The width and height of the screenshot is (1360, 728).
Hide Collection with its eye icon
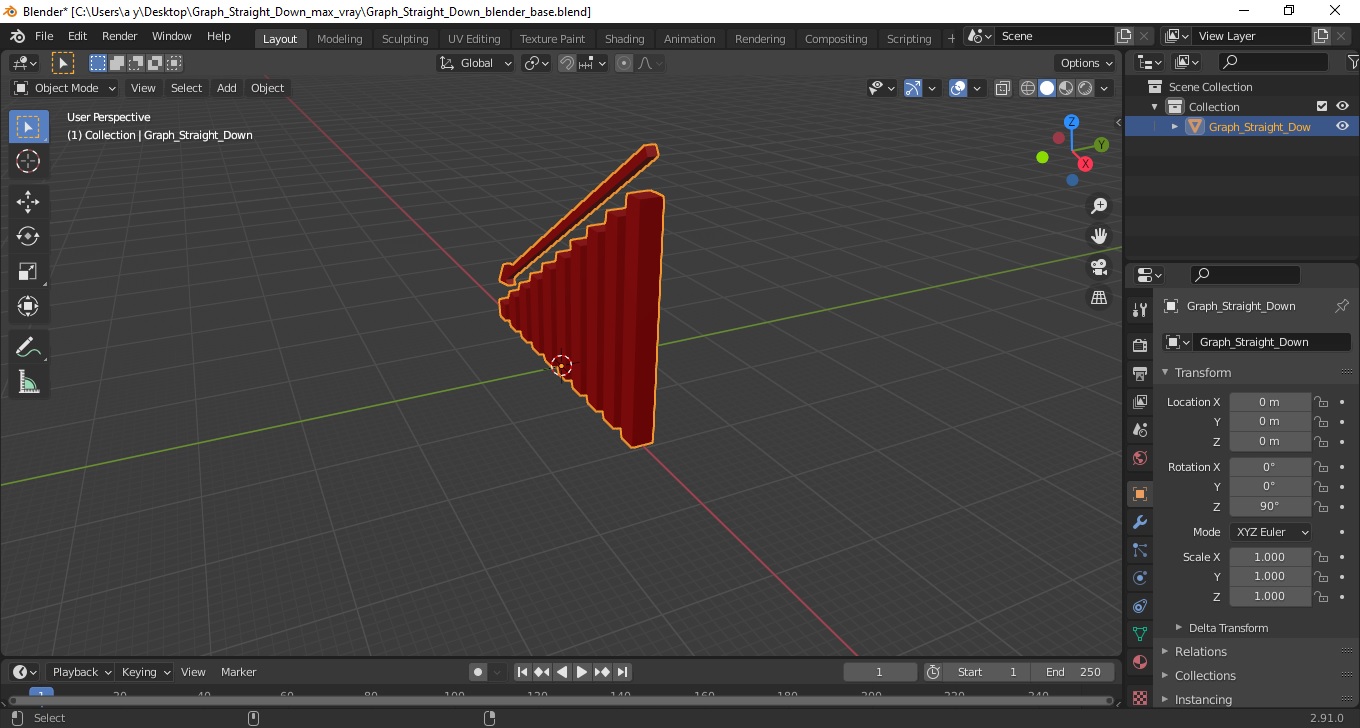coord(1342,106)
